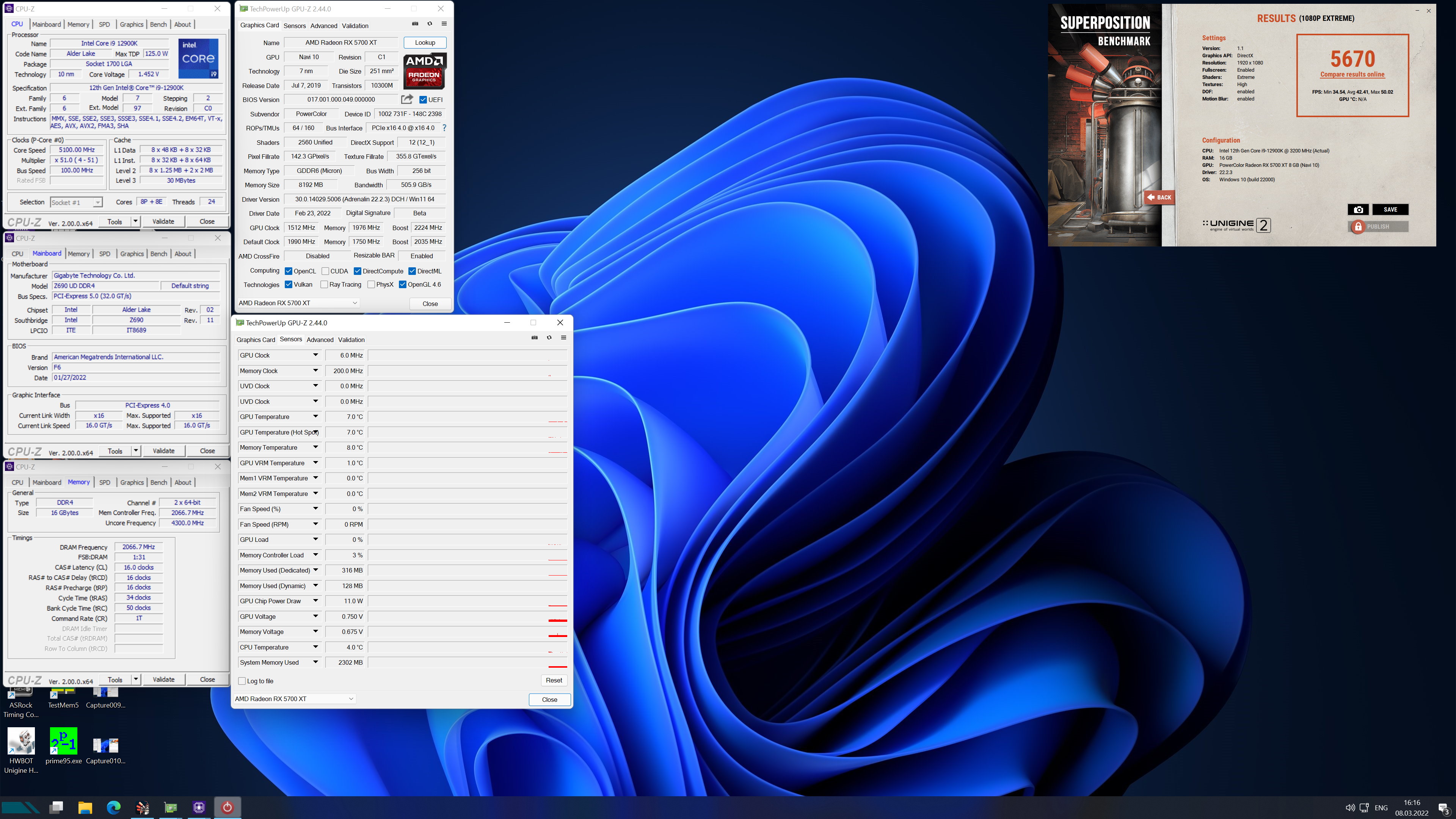Screen dimensions: 1456x819
Task: Click the GPU Voltage sensor graph
Action: point(468,617)
